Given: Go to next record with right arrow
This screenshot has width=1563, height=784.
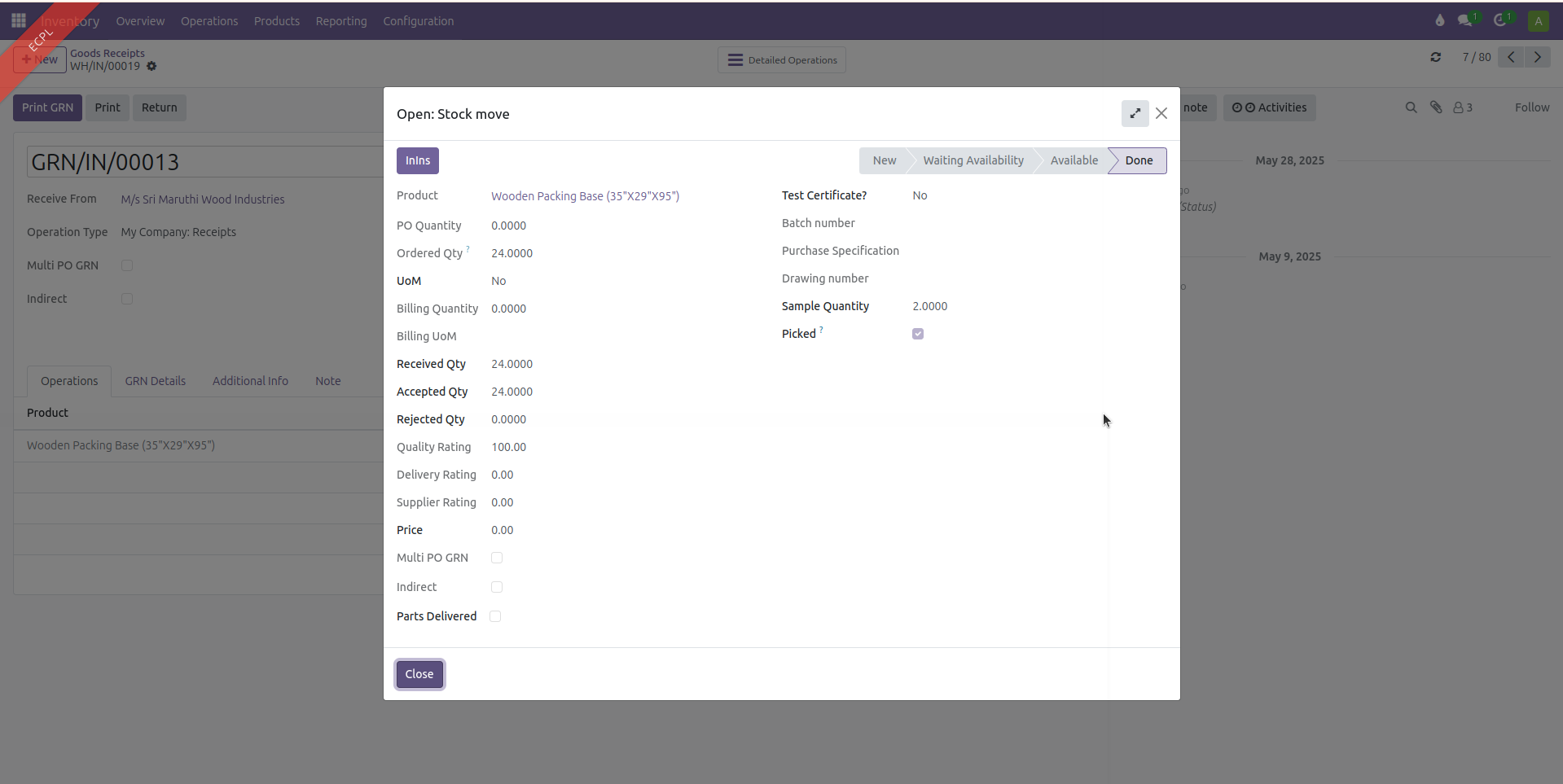Looking at the screenshot, I should click(1538, 57).
